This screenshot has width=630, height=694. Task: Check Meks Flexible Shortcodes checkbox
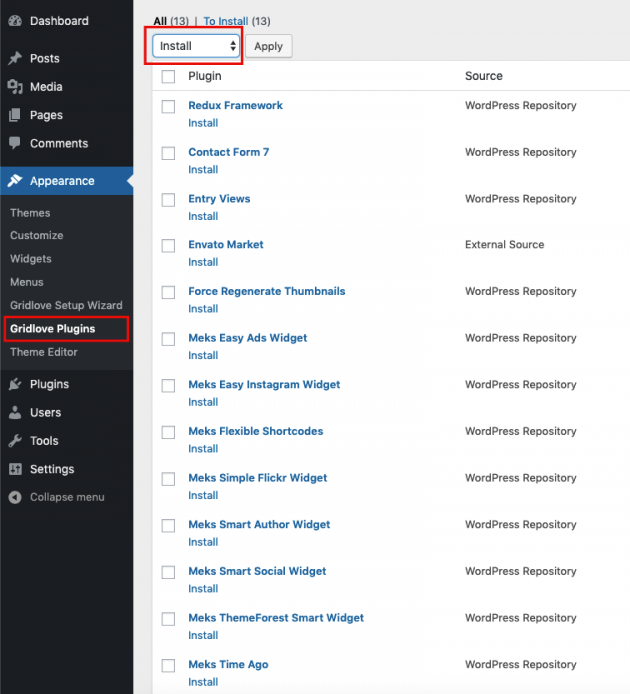coord(168,432)
